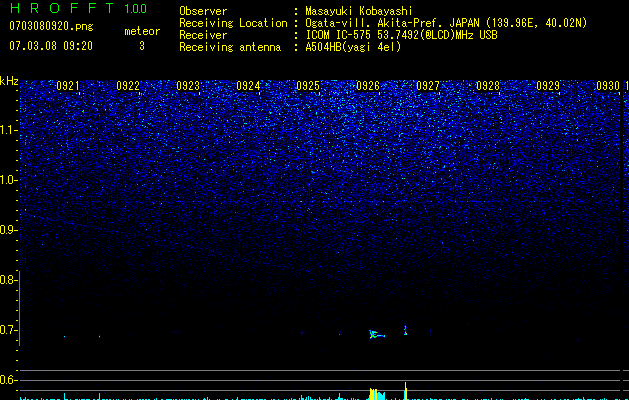Image resolution: width=629 pixels, height=400 pixels.
Task: Click the 0928 time marker
Action: coord(488,86)
